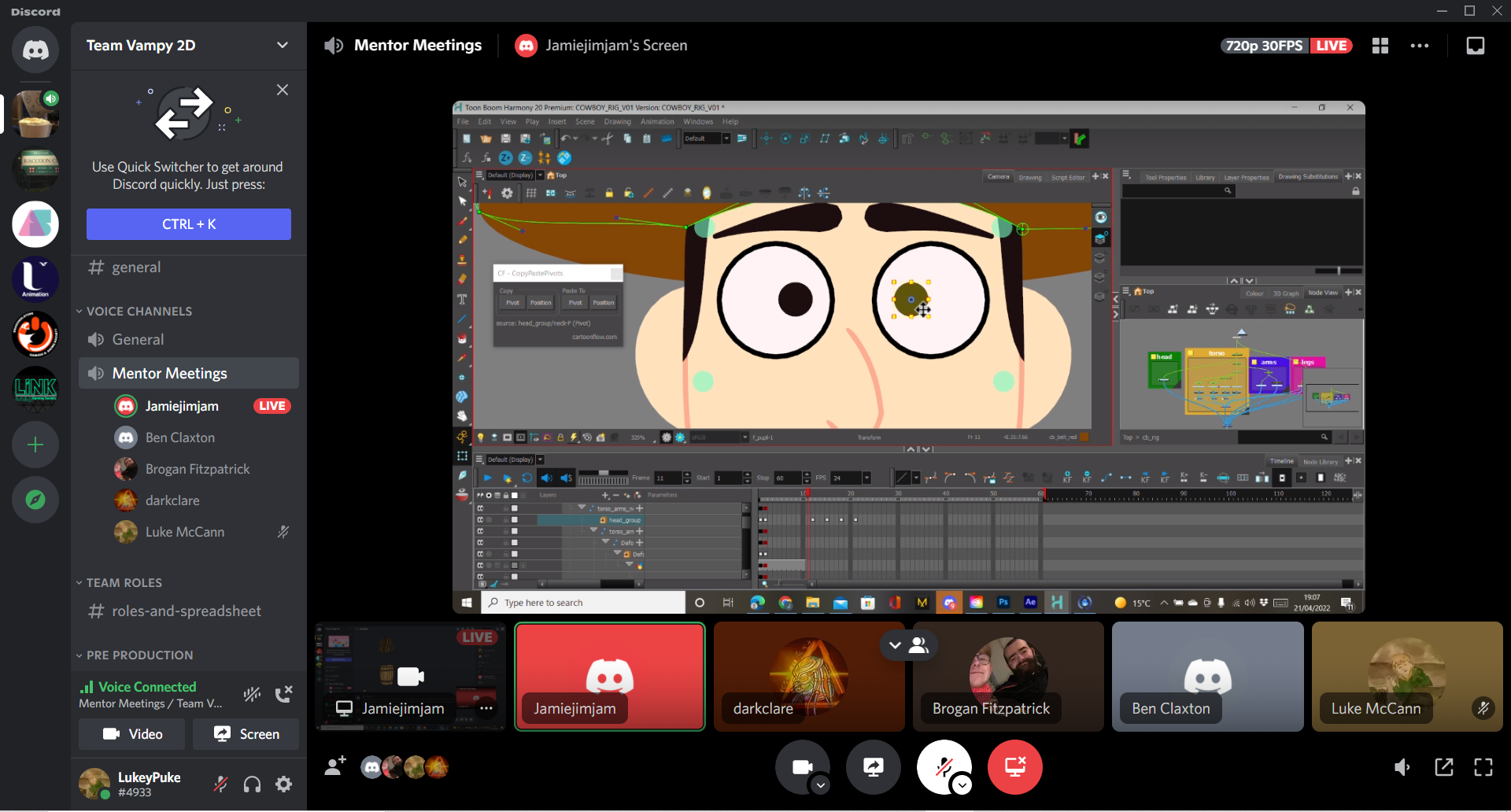Open microphone options dropdown arrow
Screen dimensions: 1511x812
coord(962,784)
